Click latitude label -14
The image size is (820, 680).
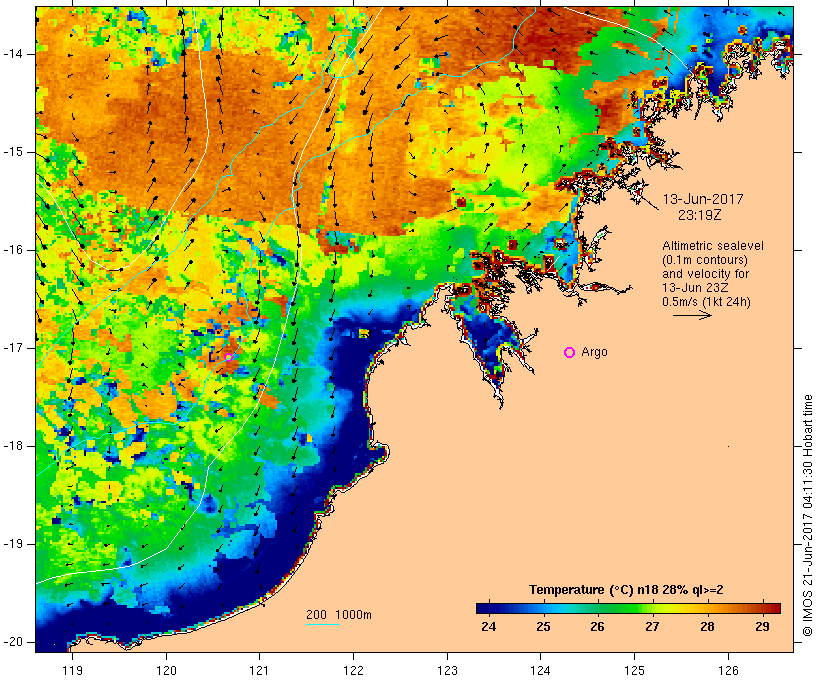pos(13,54)
